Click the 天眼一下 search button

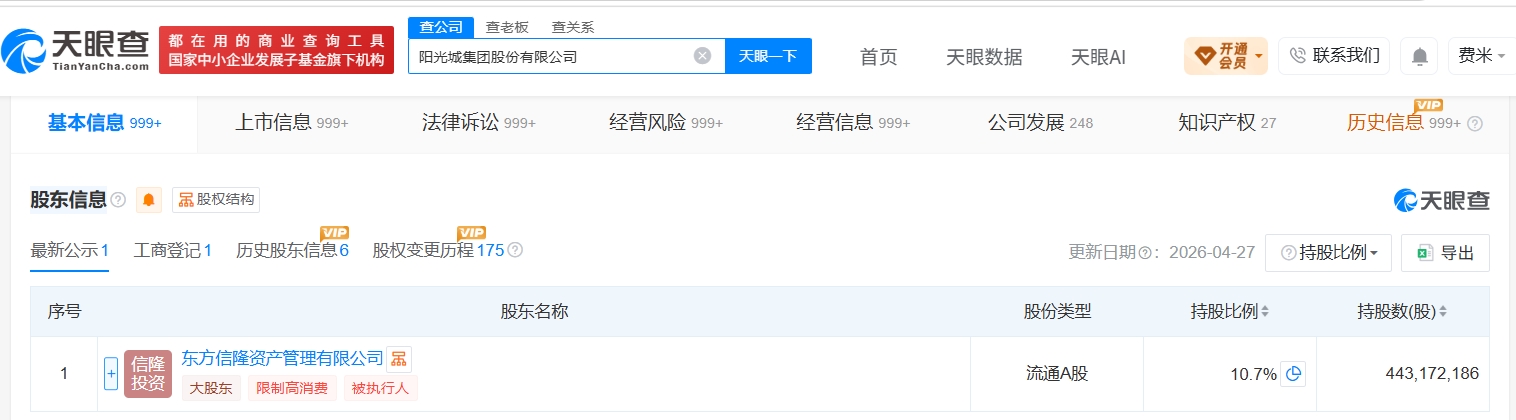(768, 56)
